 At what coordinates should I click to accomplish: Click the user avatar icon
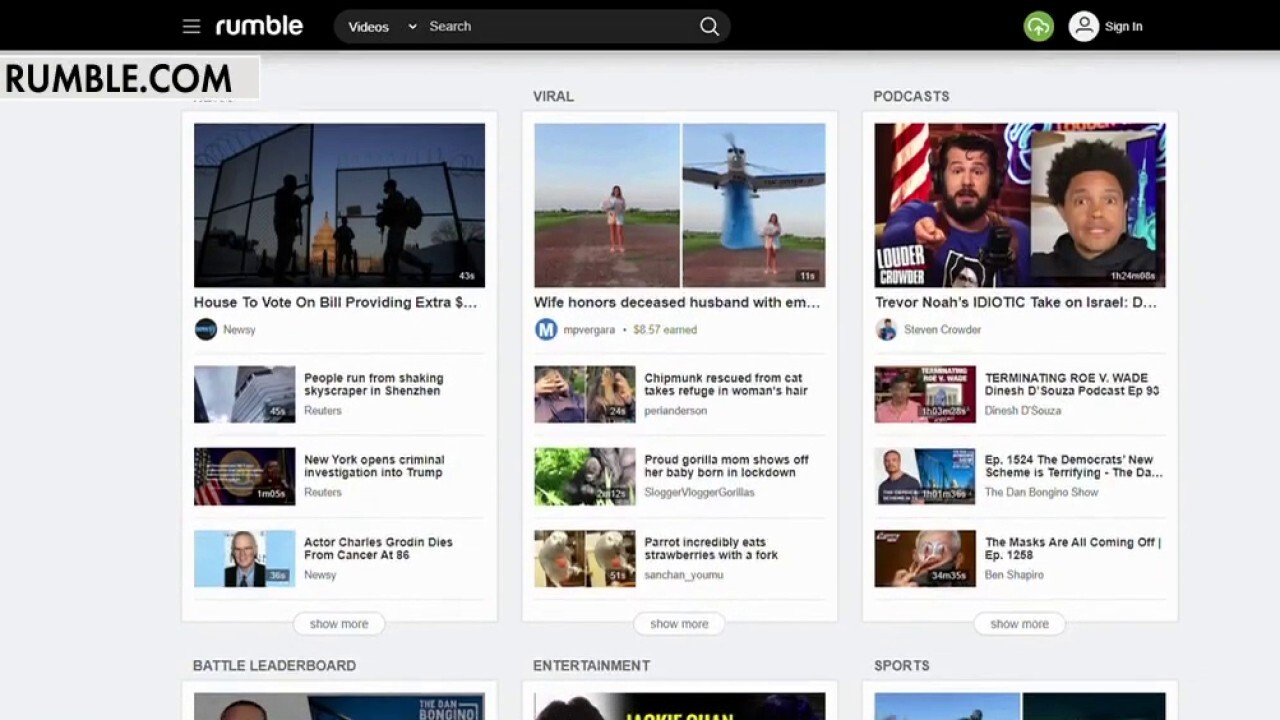(x=1083, y=27)
